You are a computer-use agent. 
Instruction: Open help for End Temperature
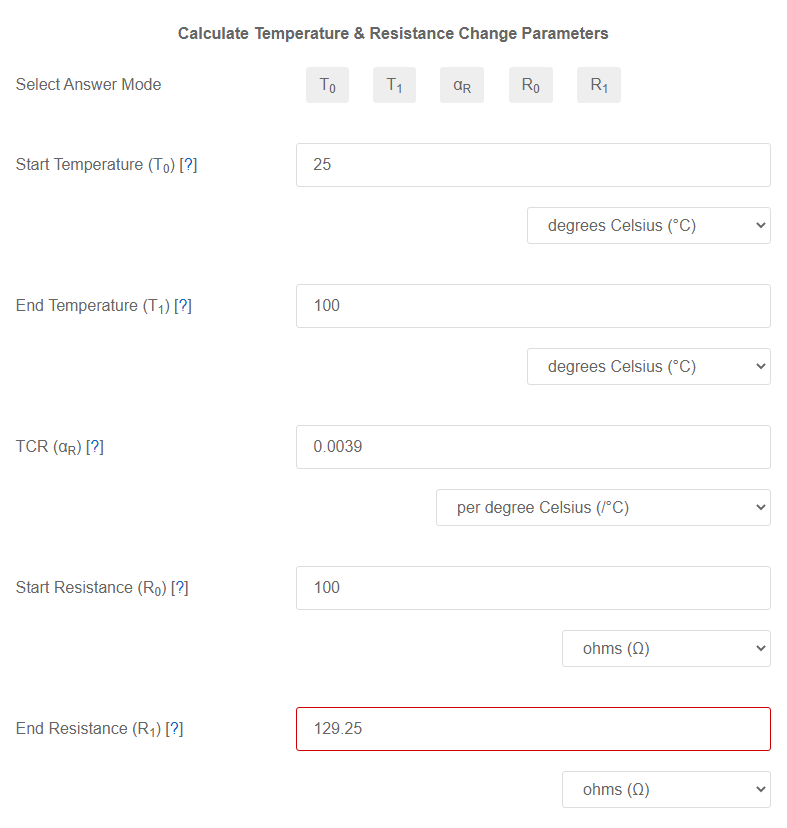[183, 305]
